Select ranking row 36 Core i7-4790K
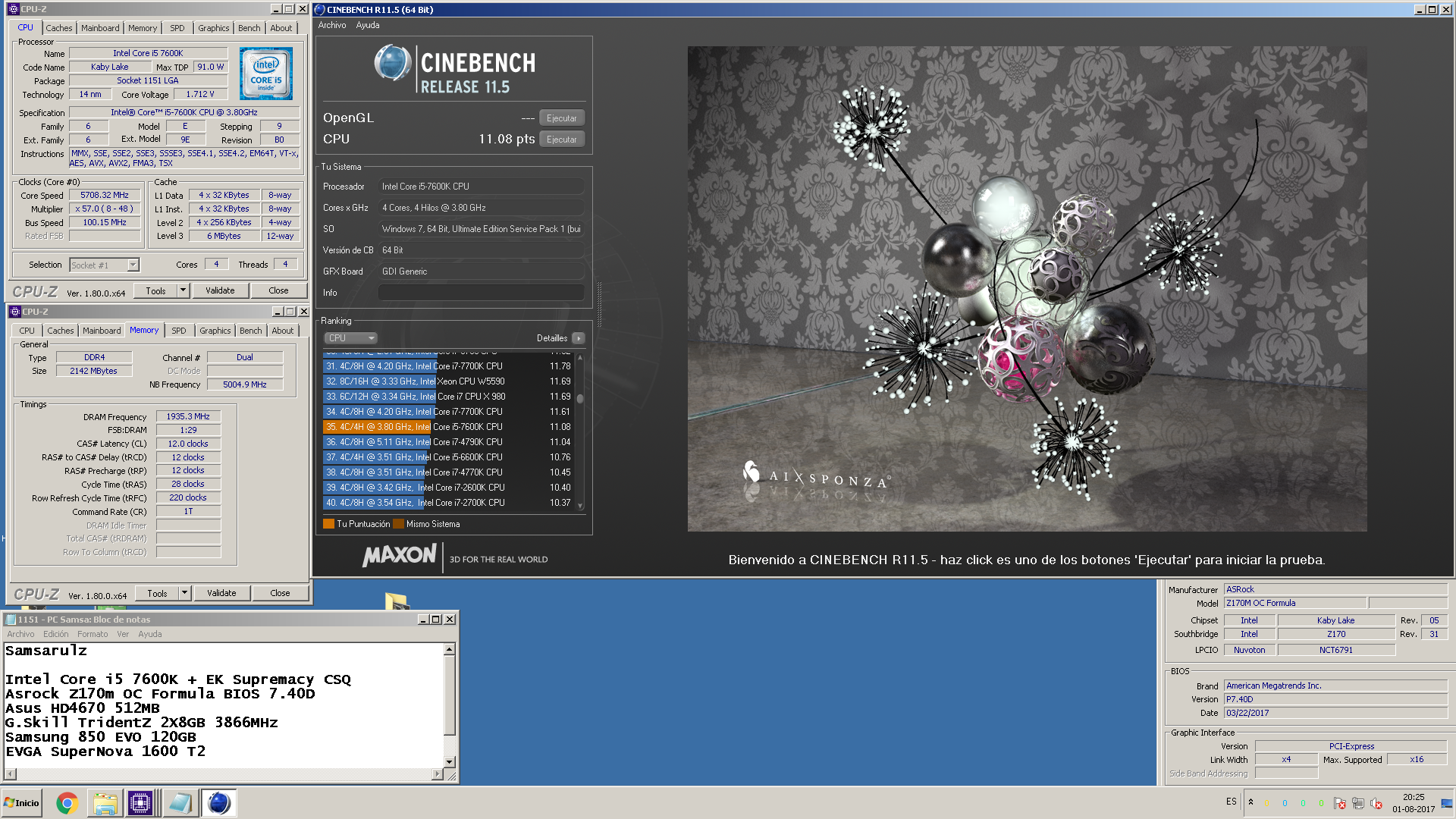The image size is (1456, 819). point(447,442)
